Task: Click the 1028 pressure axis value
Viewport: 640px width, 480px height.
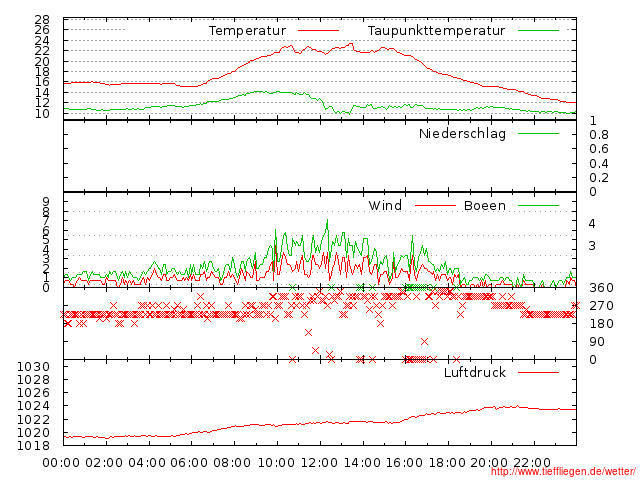Action: 33,380
